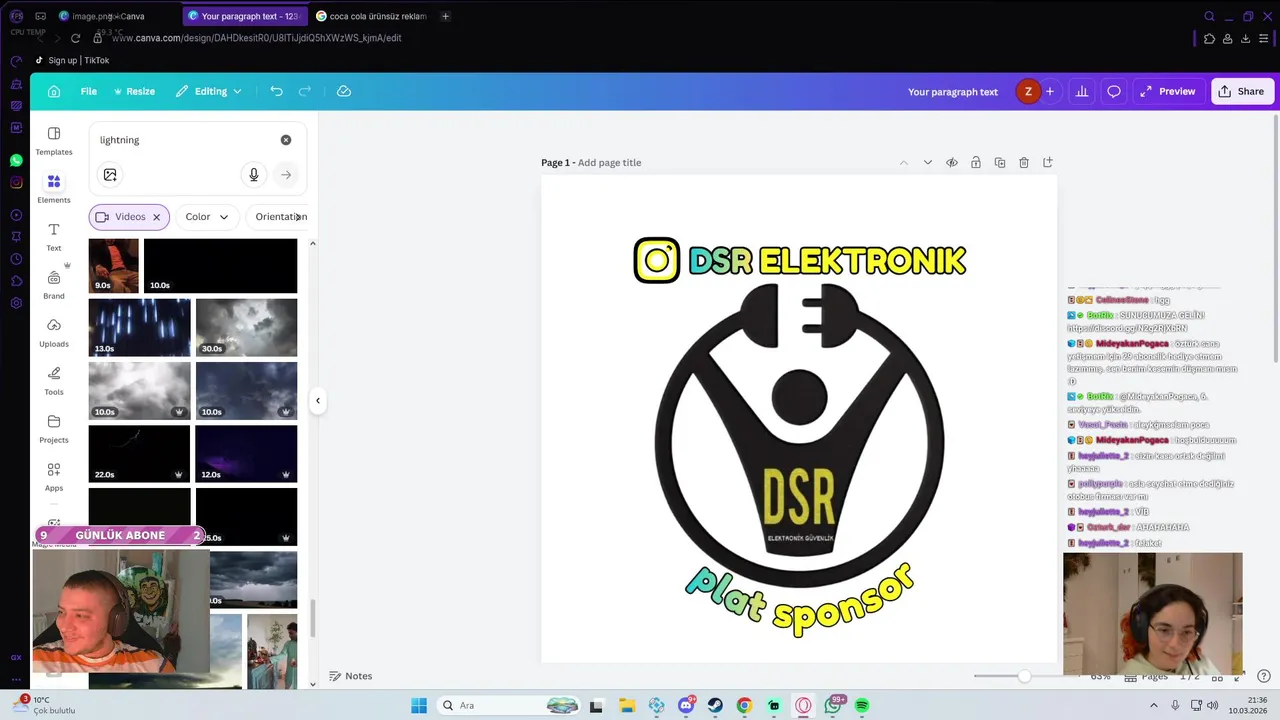Image resolution: width=1280 pixels, height=720 pixels.
Task: Toggle the page lock icon
Action: 976,163
